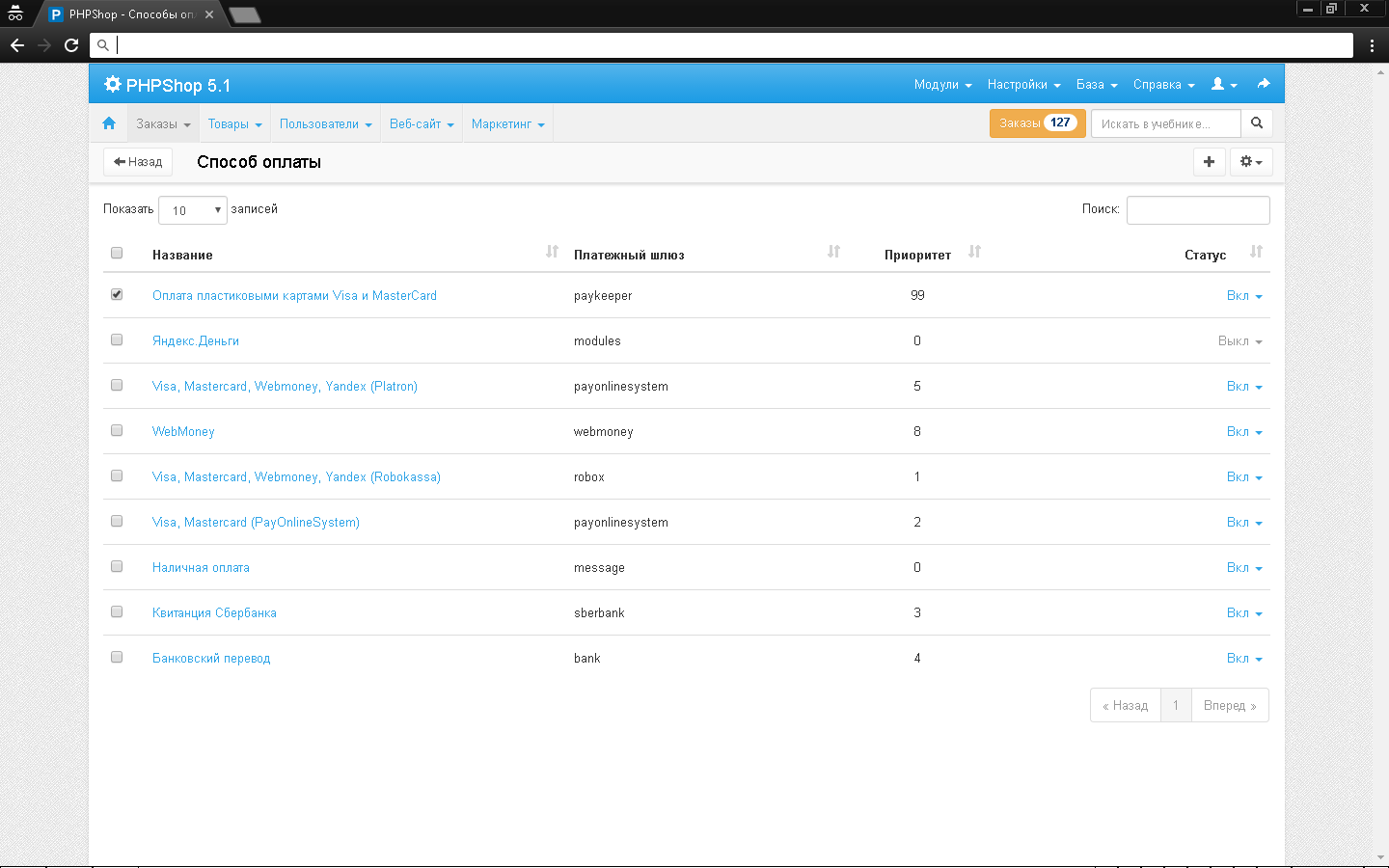Click the home icon in navigation bar
This screenshot has height=868, width=1389.
click(x=109, y=123)
